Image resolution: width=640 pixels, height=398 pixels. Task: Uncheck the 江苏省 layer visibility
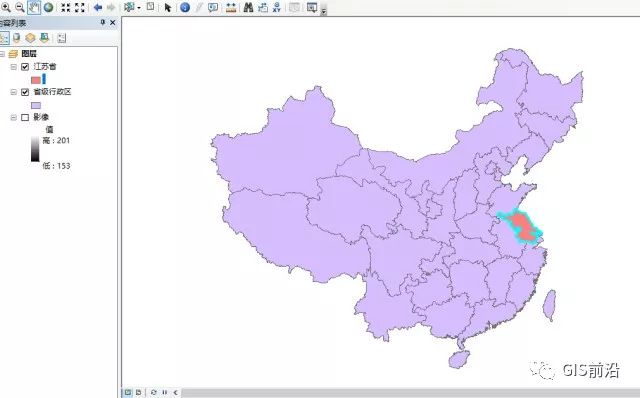point(25,67)
